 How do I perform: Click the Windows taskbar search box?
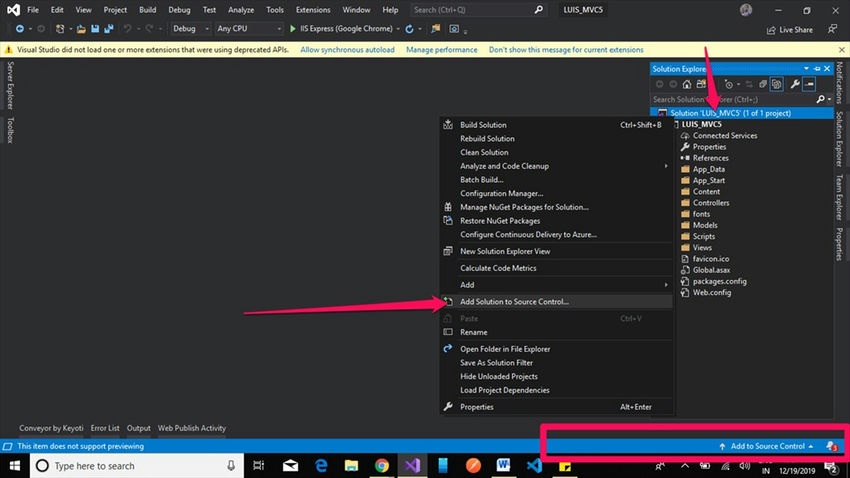click(137, 466)
